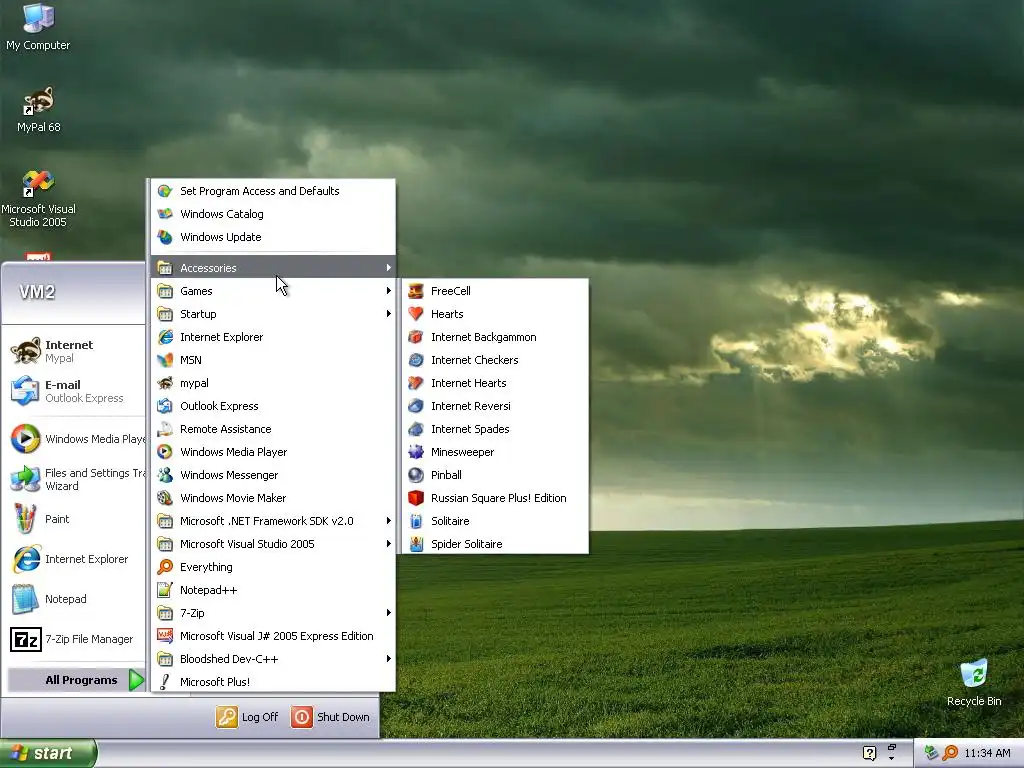Open Internet Checkers
This screenshot has height=768, width=1024.
tap(496, 360)
